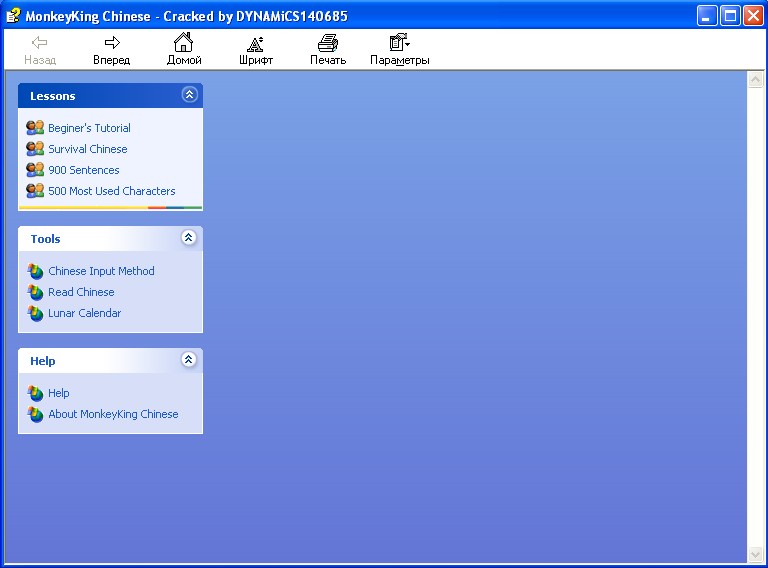Open Beginer's Tutorial lesson link
The width and height of the screenshot is (768, 568).
point(89,128)
